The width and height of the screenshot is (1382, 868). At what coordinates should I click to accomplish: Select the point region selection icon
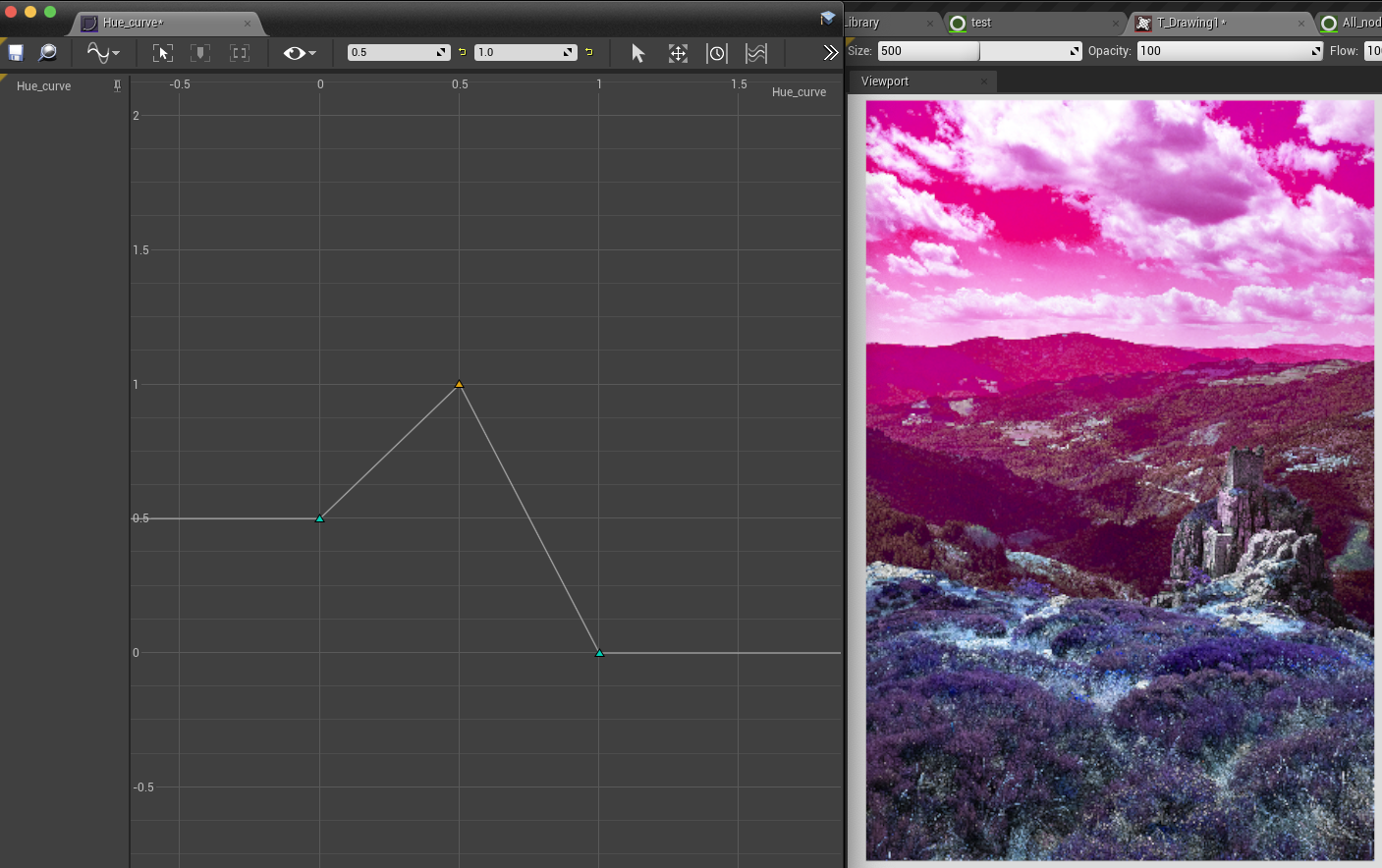pyautogui.click(x=239, y=52)
